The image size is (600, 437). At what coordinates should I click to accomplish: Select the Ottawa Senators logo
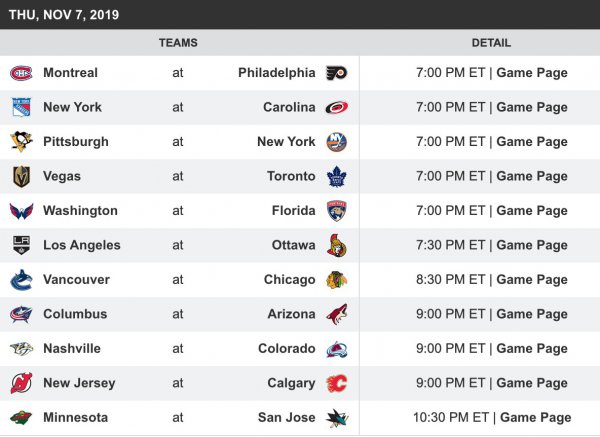(336, 245)
